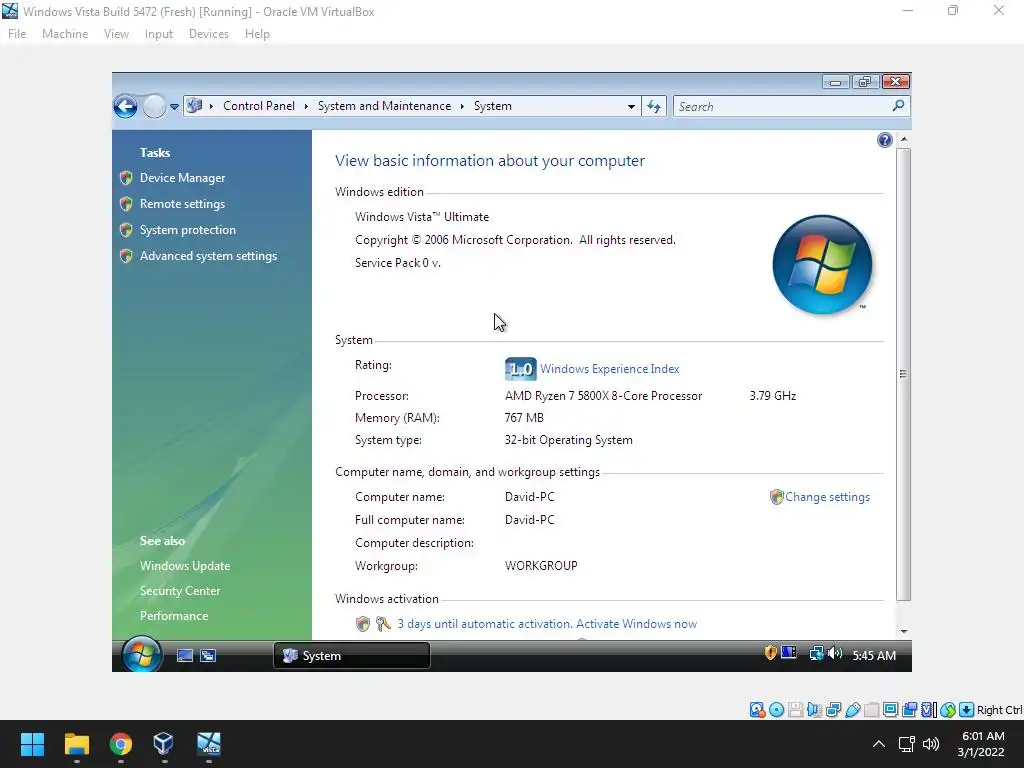Click VirtualBox hard disk activity indicator
This screenshot has height=768, width=1024.
point(757,710)
